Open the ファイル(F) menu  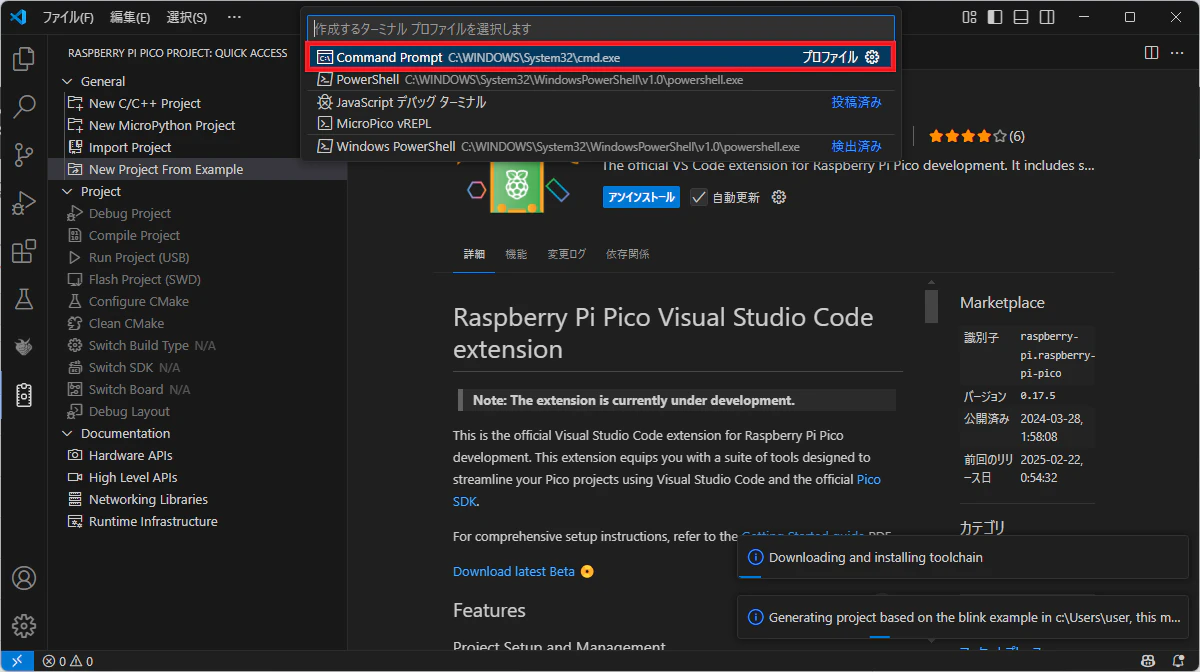(68, 17)
